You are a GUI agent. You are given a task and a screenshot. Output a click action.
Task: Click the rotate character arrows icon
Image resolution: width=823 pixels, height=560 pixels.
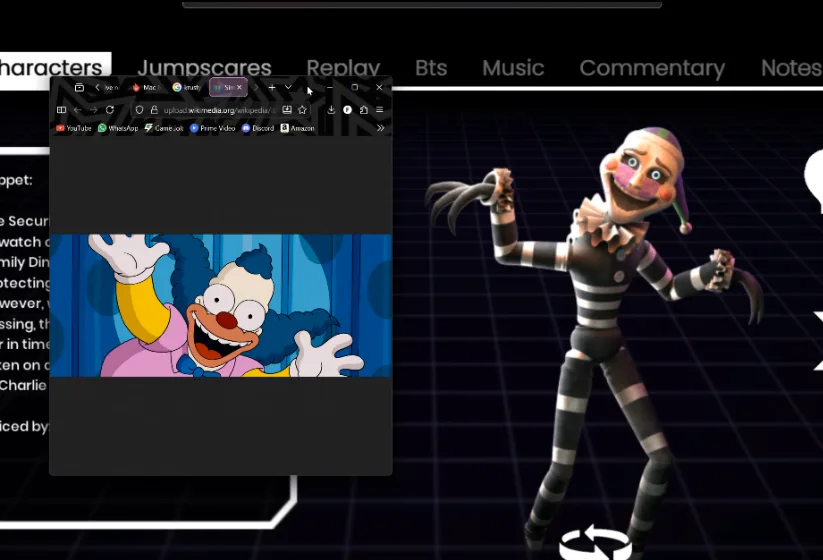[595, 542]
